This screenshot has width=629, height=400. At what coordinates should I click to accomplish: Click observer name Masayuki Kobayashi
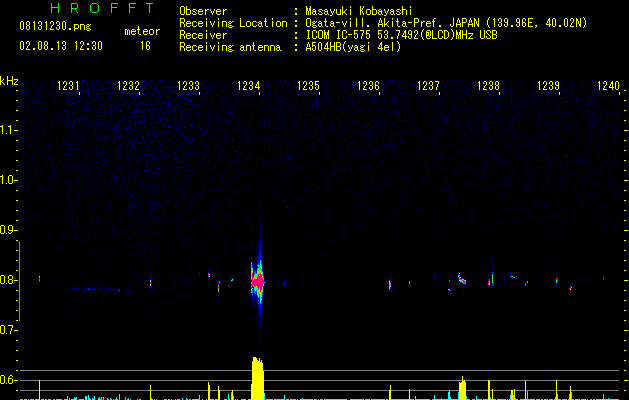(x=359, y=11)
